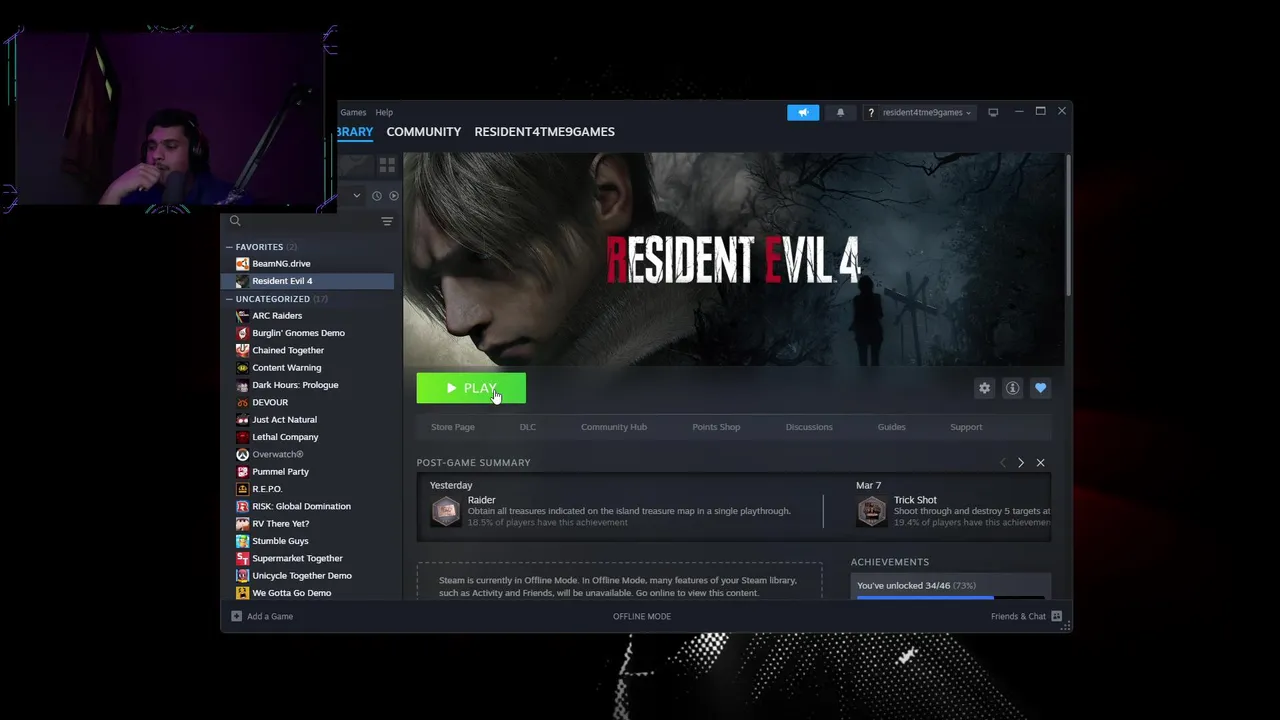Click Add a Game
Image resolution: width=1280 pixels, height=720 pixels.
pos(263,616)
